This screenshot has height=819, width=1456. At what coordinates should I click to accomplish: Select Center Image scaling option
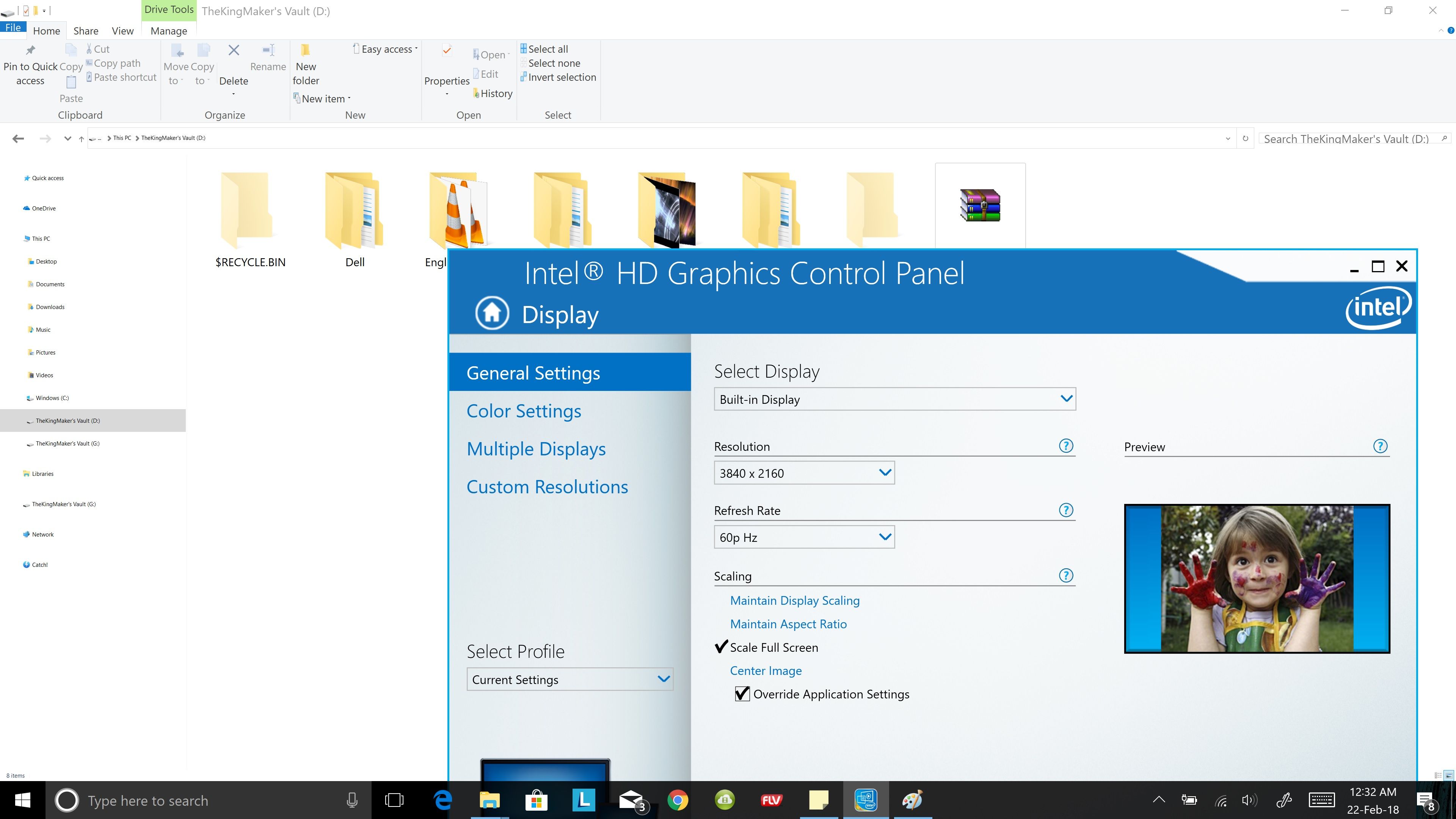coord(765,670)
